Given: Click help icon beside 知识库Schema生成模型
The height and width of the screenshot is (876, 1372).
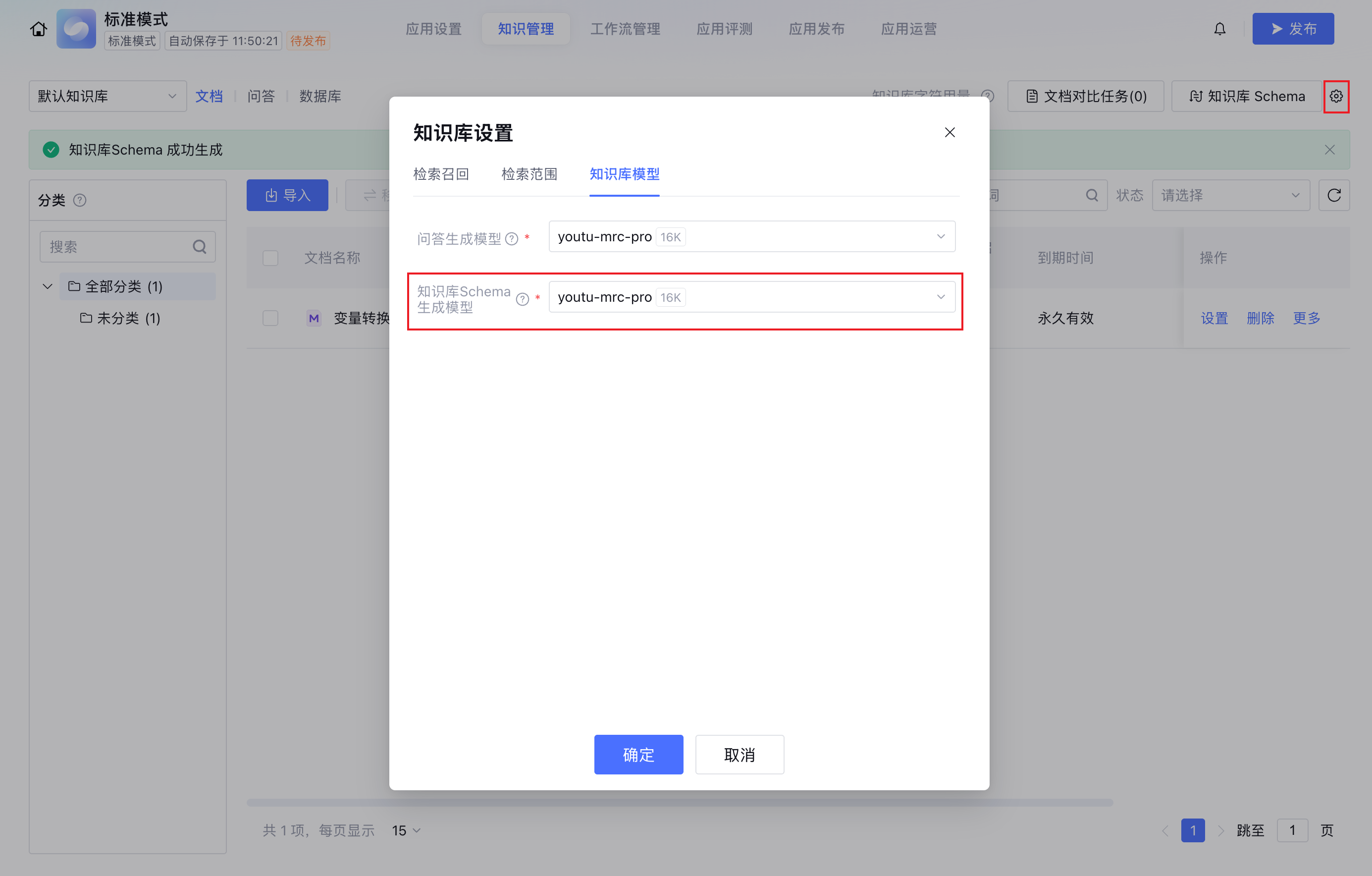Looking at the screenshot, I should [x=522, y=299].
